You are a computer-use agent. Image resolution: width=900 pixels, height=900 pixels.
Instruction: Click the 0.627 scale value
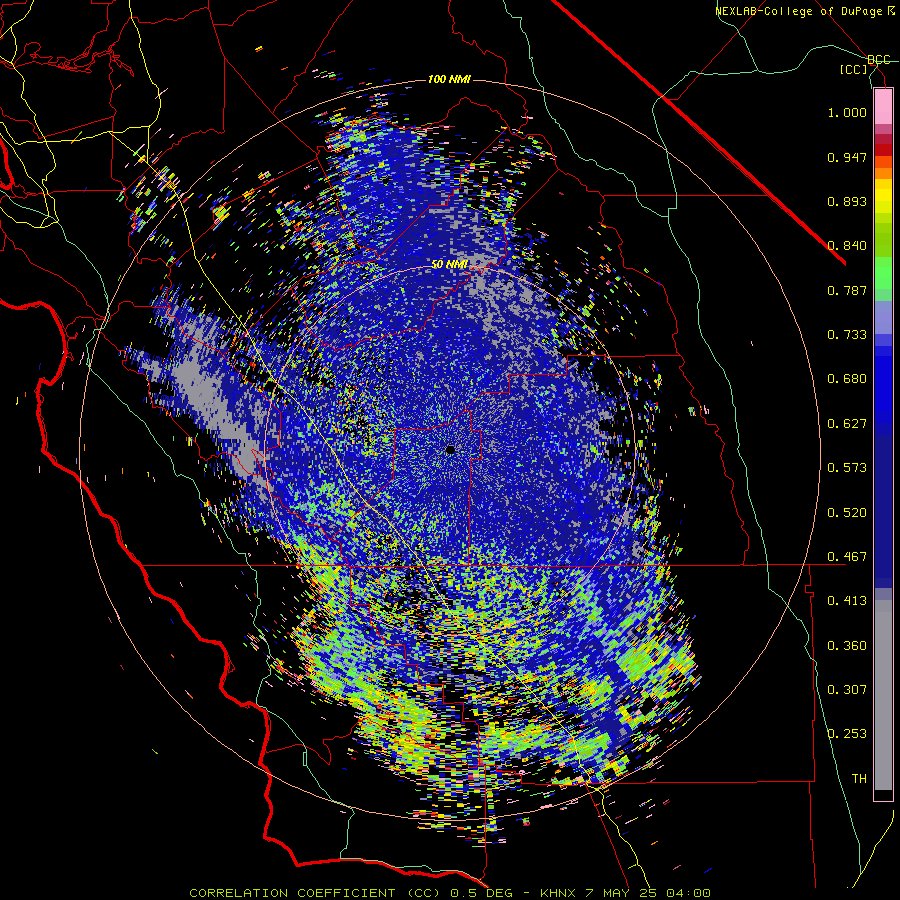point(847,424)
